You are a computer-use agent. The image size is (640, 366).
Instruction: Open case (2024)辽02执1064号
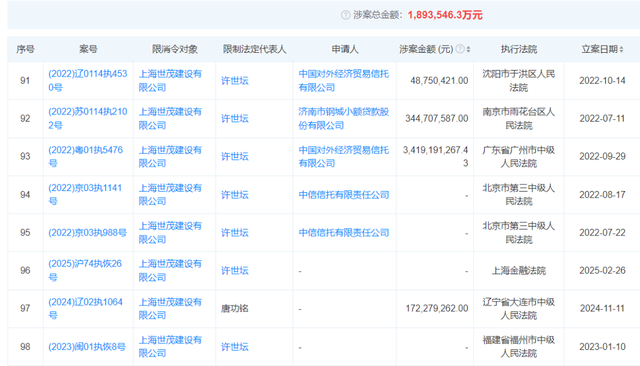(x=85, y=308)
